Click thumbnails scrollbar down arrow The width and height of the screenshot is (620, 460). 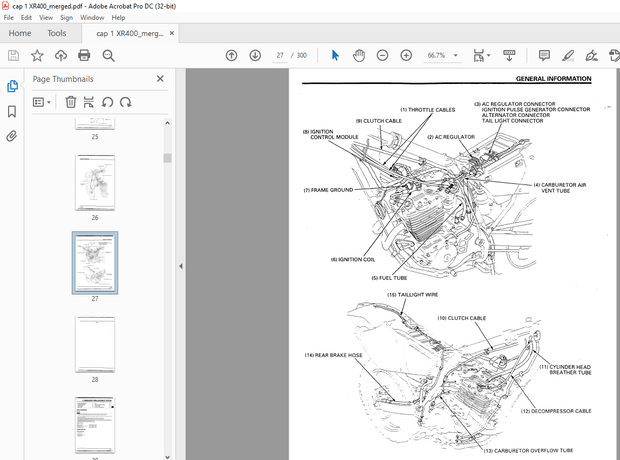pyautogui.click(x=167, y=457)
